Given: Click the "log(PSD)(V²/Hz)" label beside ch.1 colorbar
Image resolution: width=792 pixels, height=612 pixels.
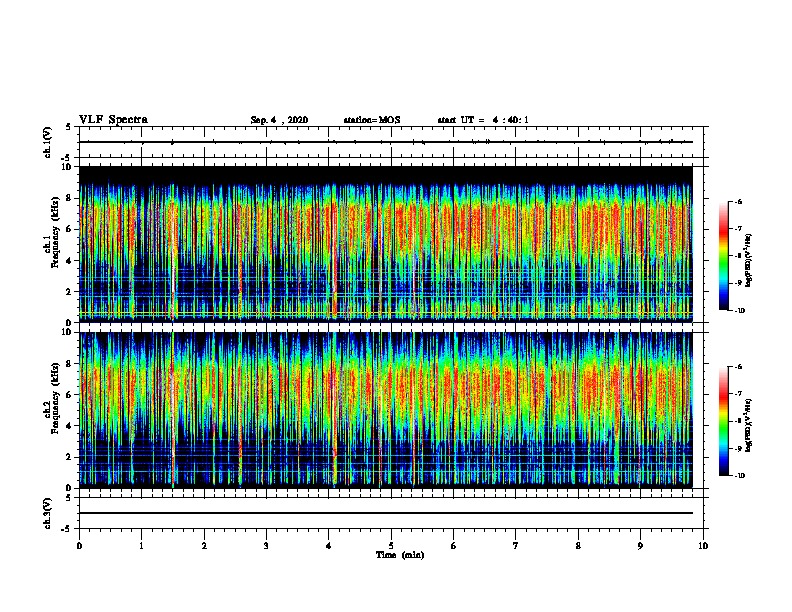Looking at the screenshot, I should pyautogui.click(x=748, y=260).
